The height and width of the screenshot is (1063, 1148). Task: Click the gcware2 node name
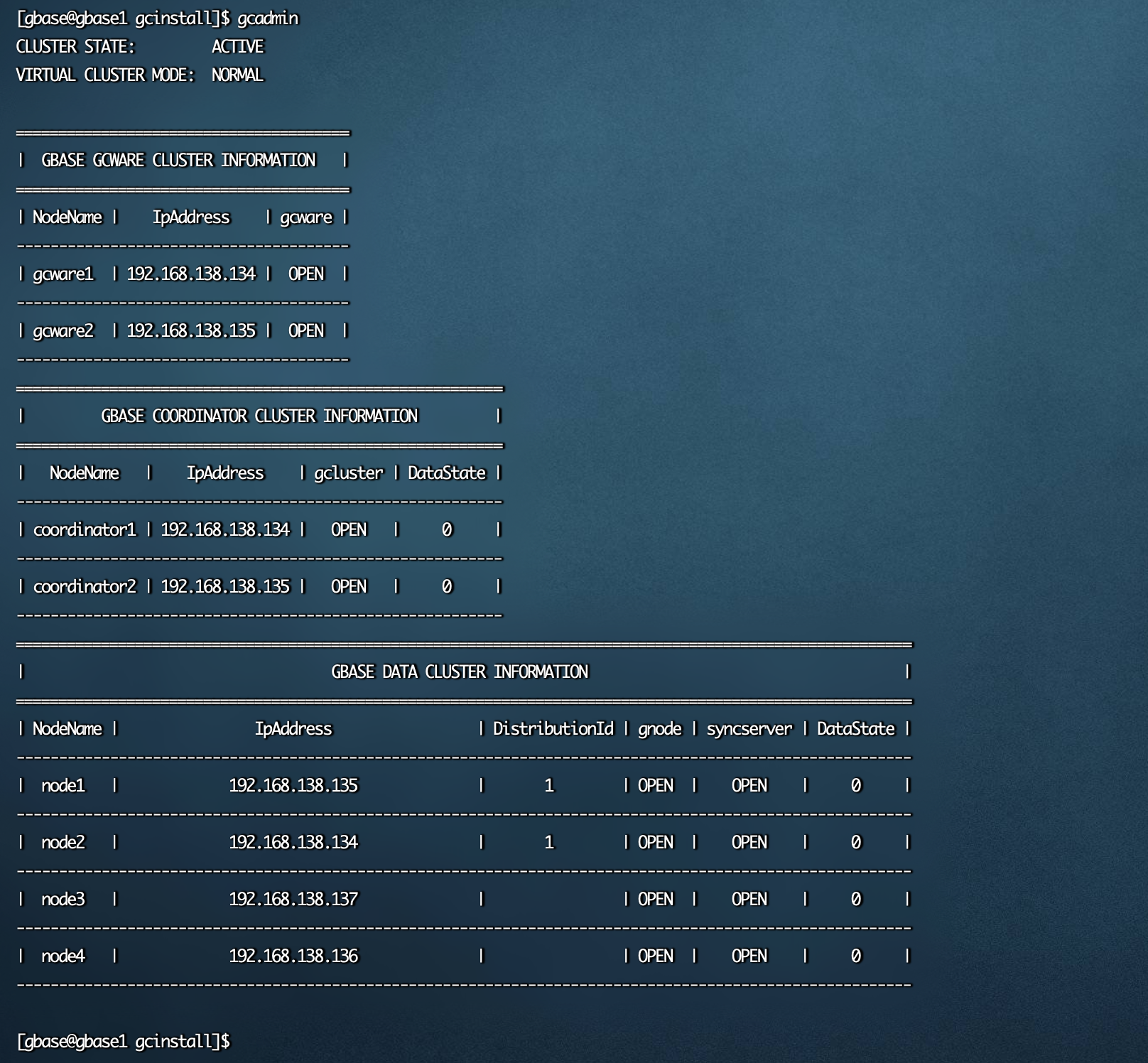(x=63, y=331)
